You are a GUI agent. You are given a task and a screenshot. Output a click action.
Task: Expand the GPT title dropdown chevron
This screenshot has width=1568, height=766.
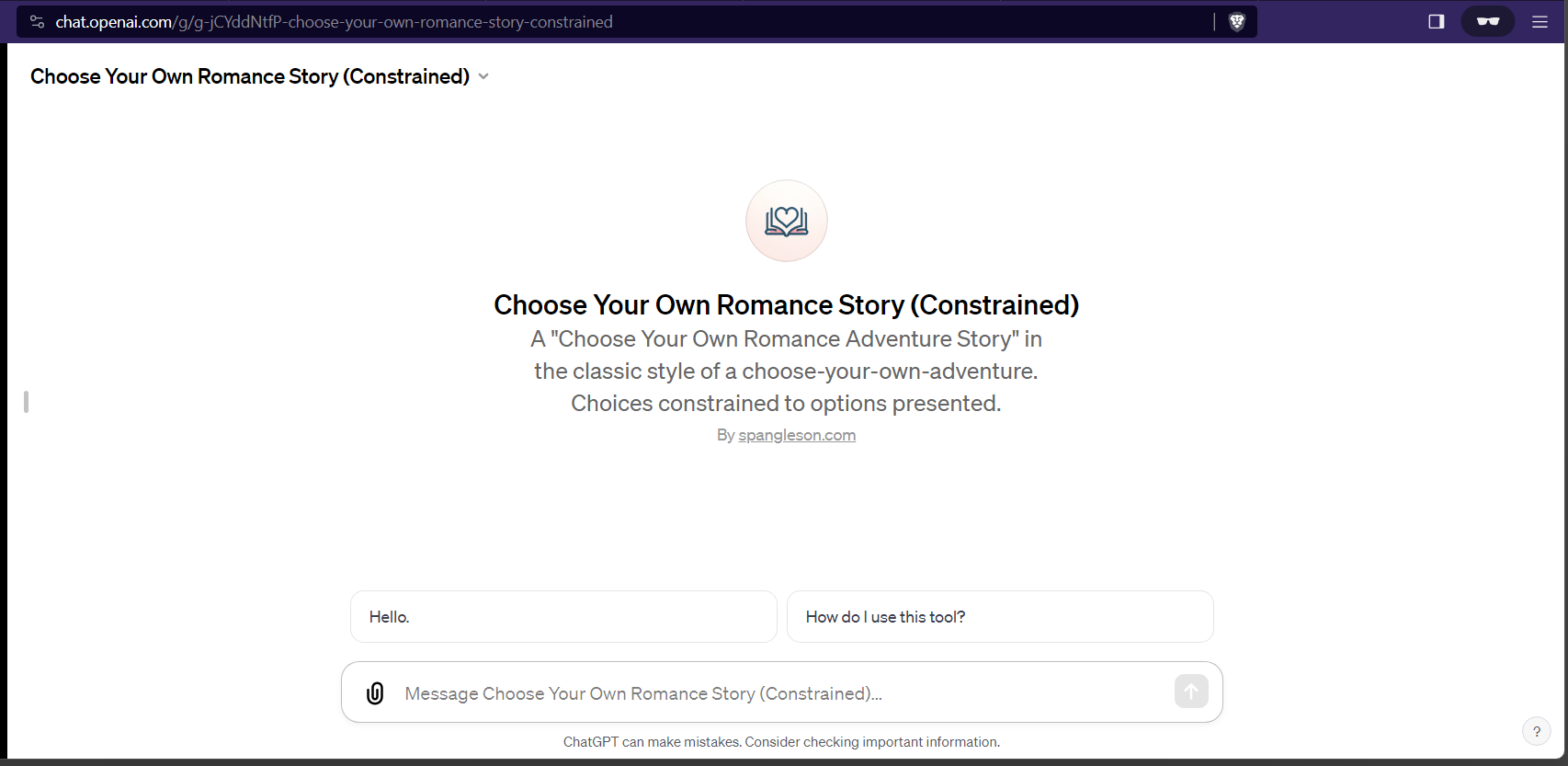point(483,76)
